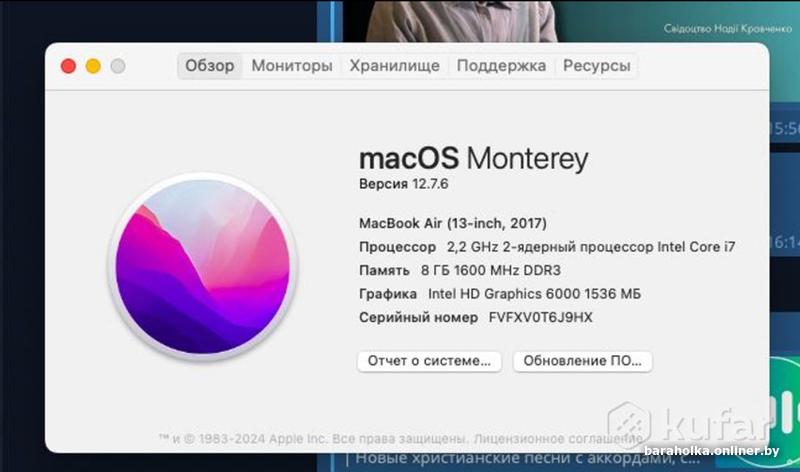Image resolution: width=800 pixels, height=472 pixels.
Task: Minimize window with the yellow button
Action: coord(93,66)
